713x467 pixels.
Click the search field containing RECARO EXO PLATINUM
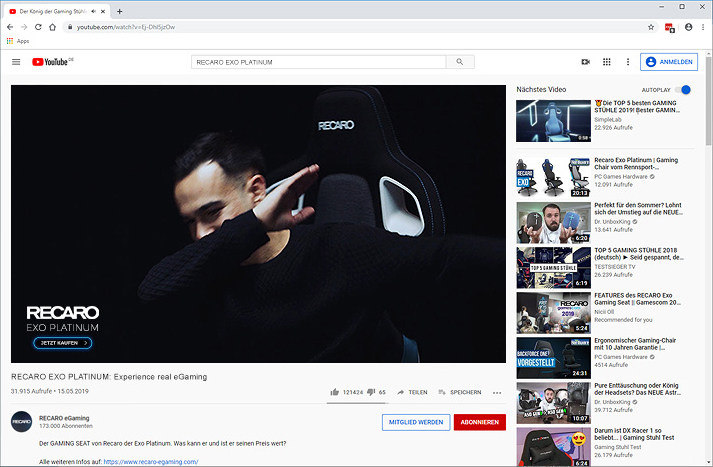click(x=318, y=62)
